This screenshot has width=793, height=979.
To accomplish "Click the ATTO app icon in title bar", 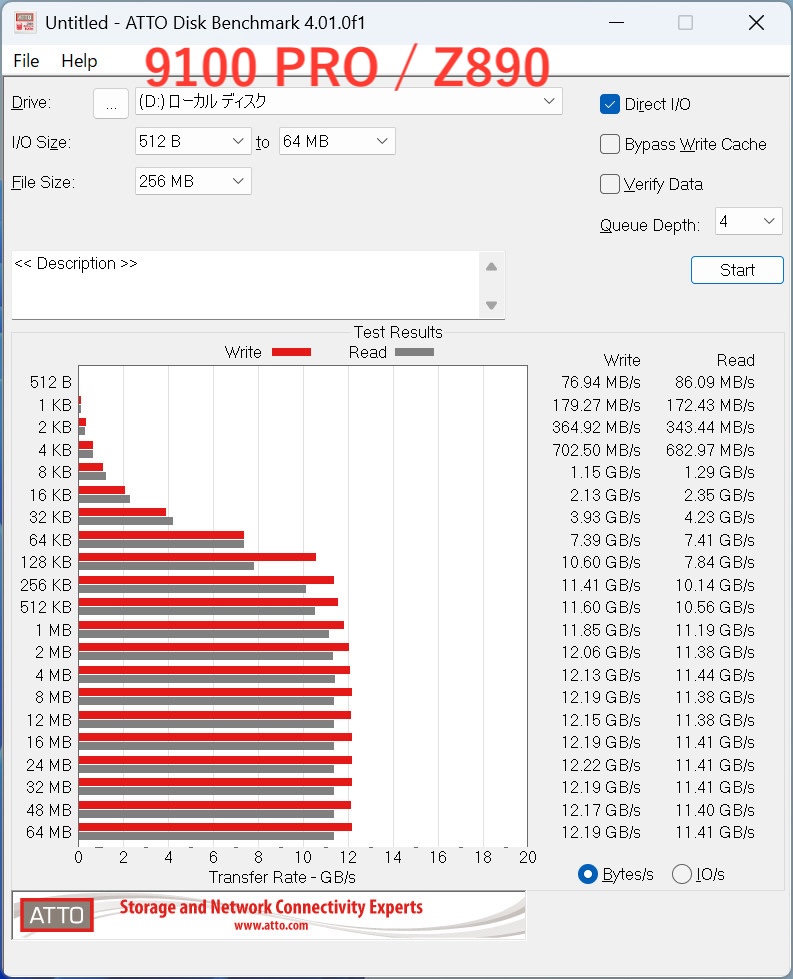I will tap(25, 22).
